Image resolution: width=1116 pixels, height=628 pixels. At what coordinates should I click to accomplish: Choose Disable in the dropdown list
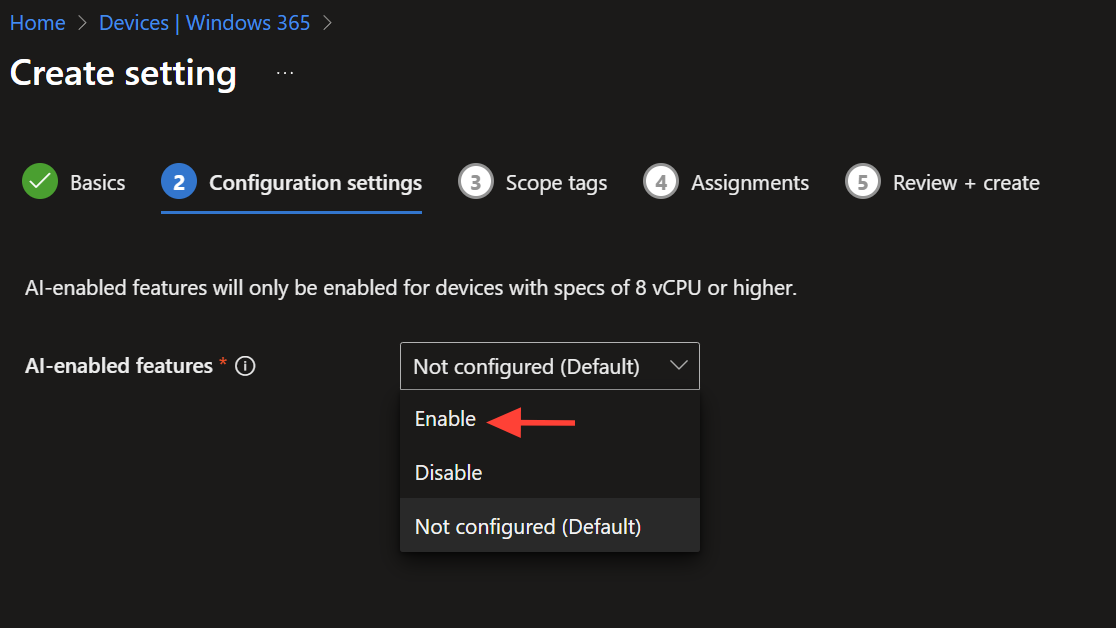pyautogui.click(x=448, y=473)
